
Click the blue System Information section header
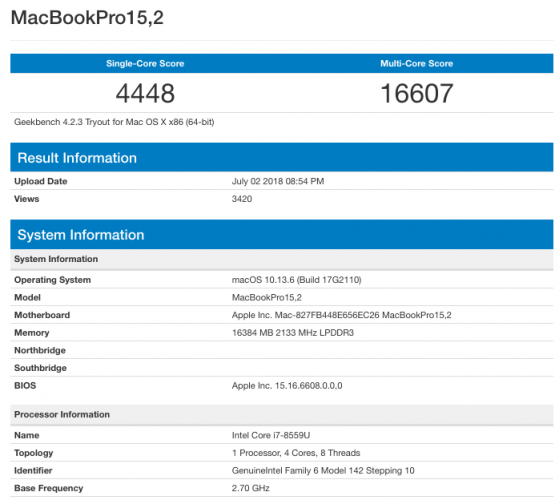pyautogui.click(x=282, y=234)
